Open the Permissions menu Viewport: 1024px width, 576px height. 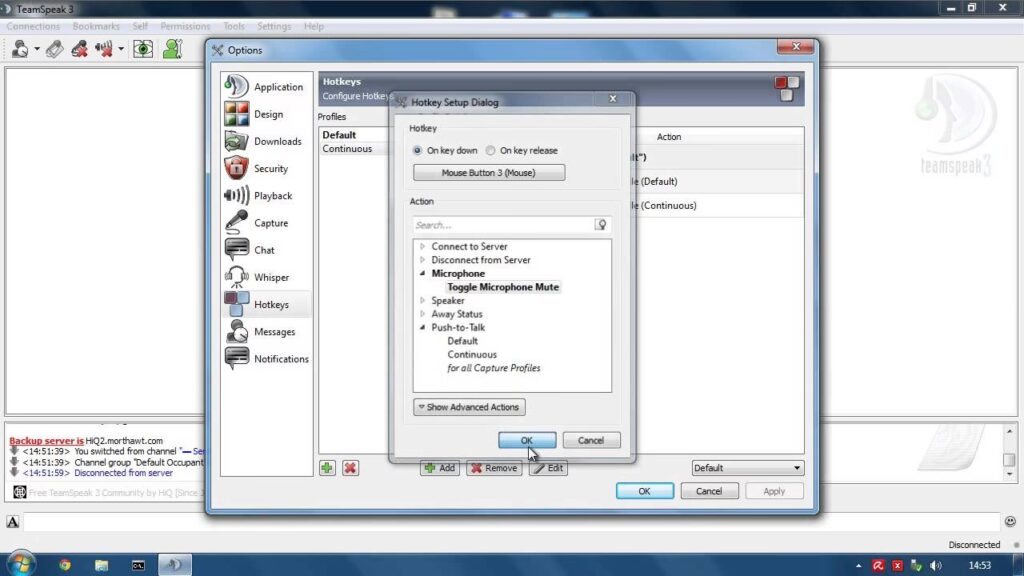pos(185,26)
